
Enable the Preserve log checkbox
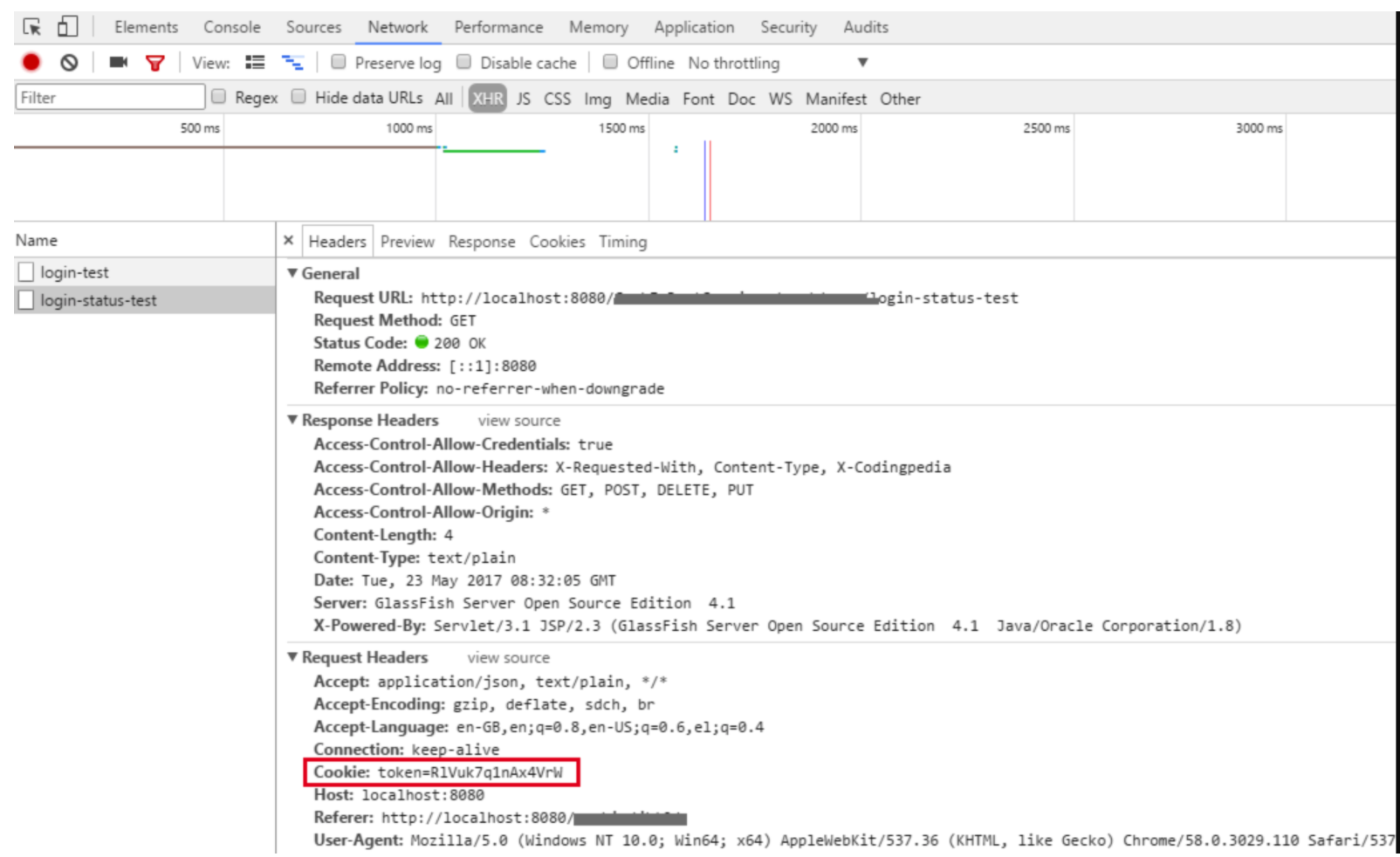[339, 62]
